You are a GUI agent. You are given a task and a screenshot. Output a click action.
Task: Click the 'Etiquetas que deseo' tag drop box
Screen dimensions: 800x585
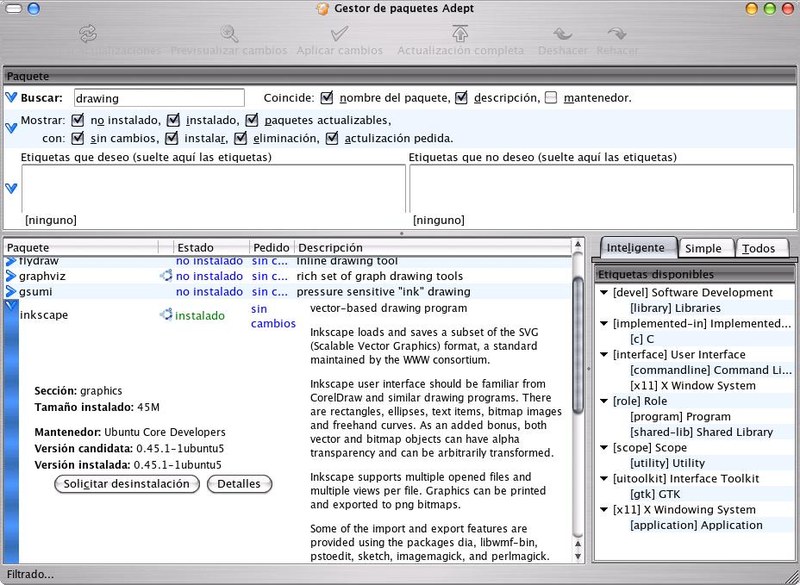click(213, 188)
